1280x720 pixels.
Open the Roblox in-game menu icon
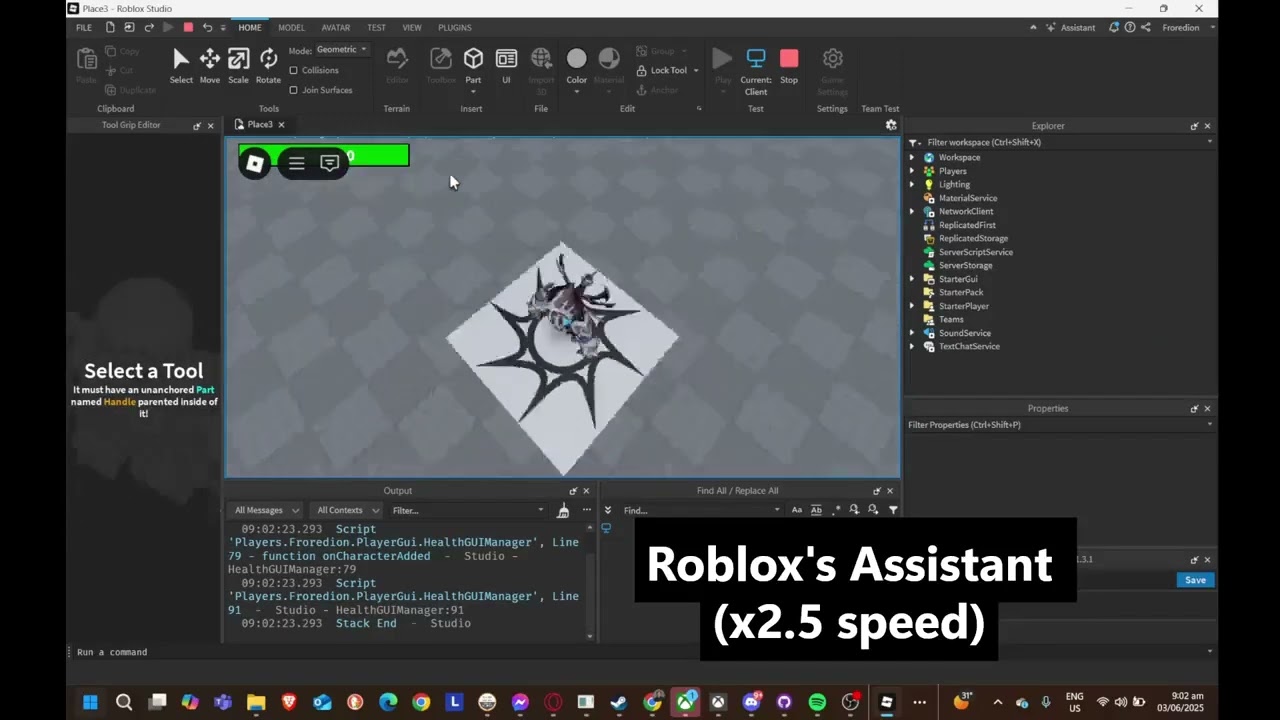(255, 164)
